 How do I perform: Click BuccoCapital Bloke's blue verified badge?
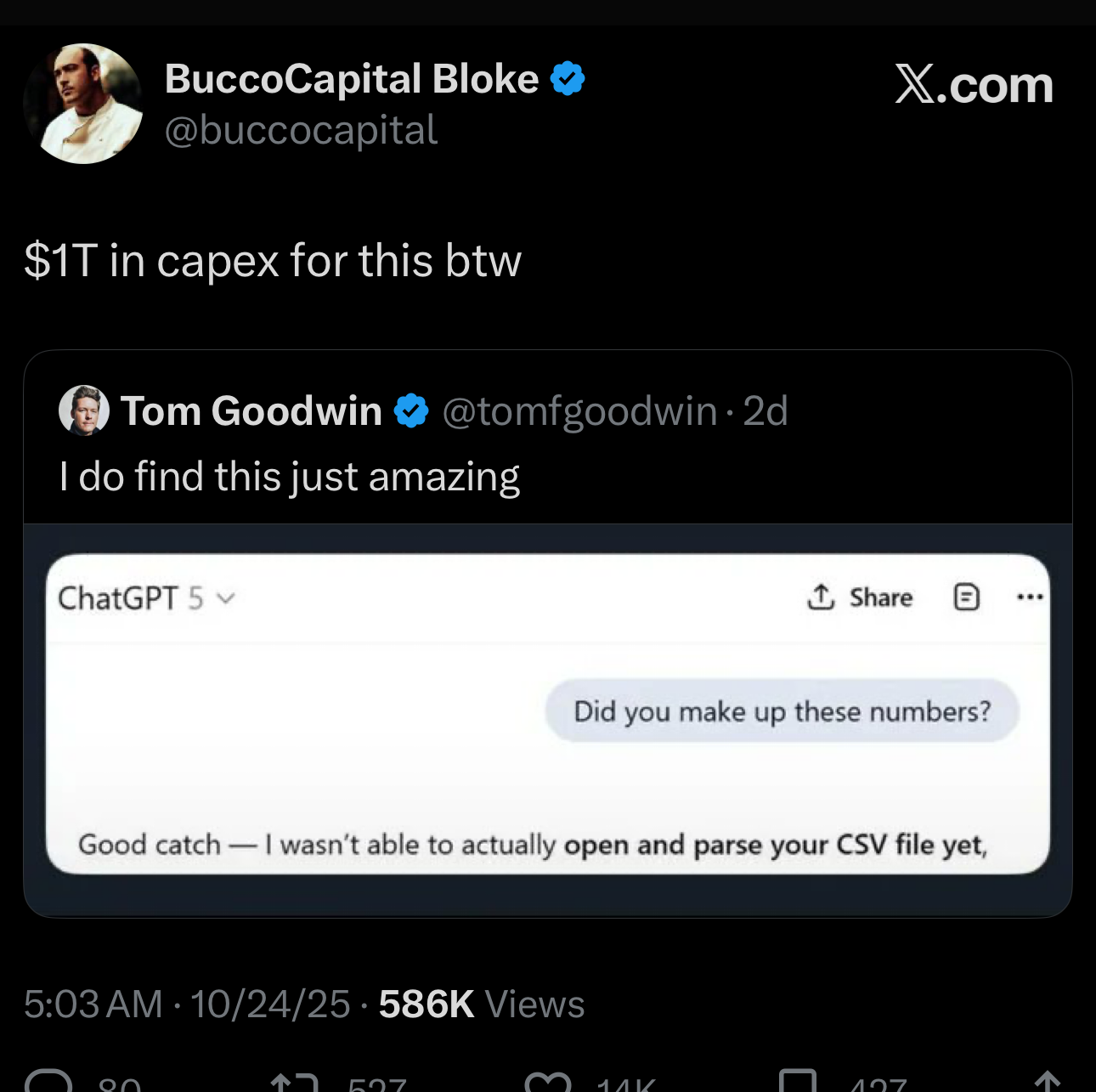coord(568,79)
